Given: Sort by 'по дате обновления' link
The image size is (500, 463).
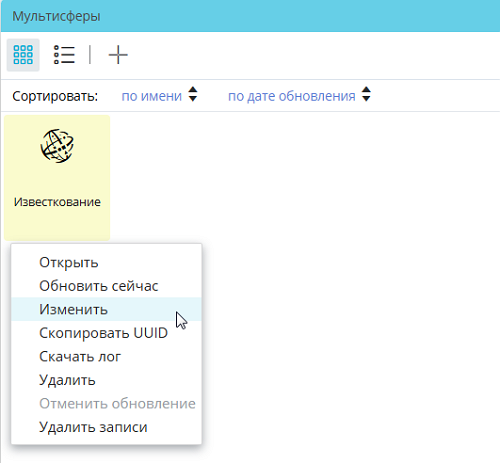Looking at the screenshot, I should click(x=292, y=96).
